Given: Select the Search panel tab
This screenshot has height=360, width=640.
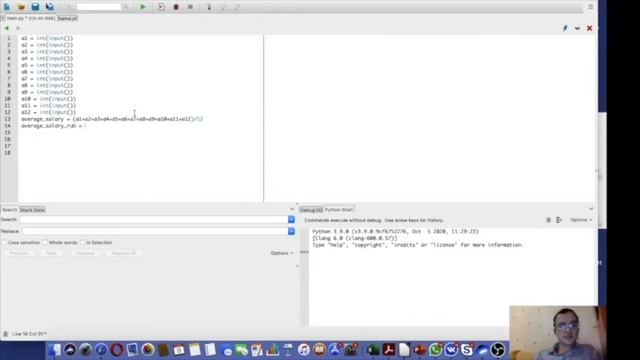Looking at the screenshot, I should click(x=10, y=210).
